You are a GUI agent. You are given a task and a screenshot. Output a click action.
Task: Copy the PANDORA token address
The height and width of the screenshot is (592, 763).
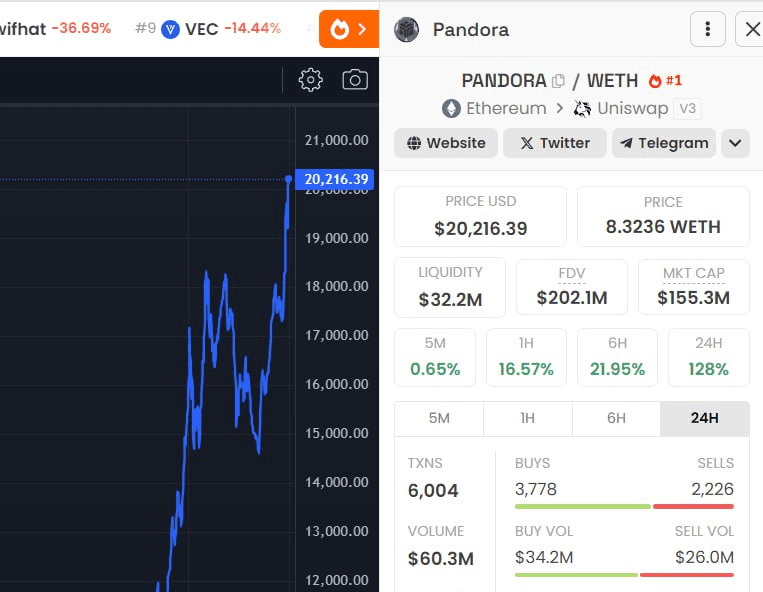click(559, 81)
